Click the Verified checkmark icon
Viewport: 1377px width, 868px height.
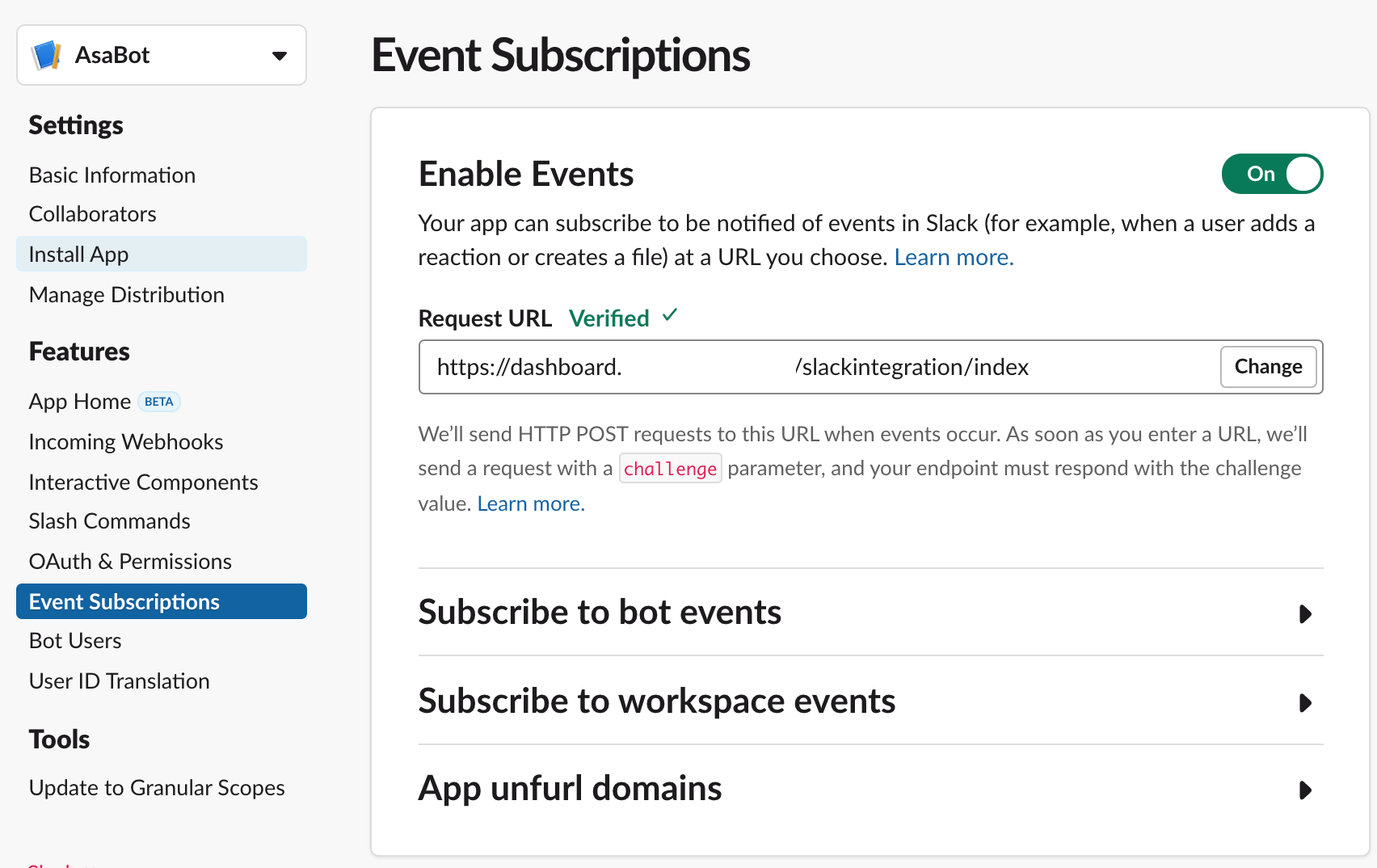(670, 315)
